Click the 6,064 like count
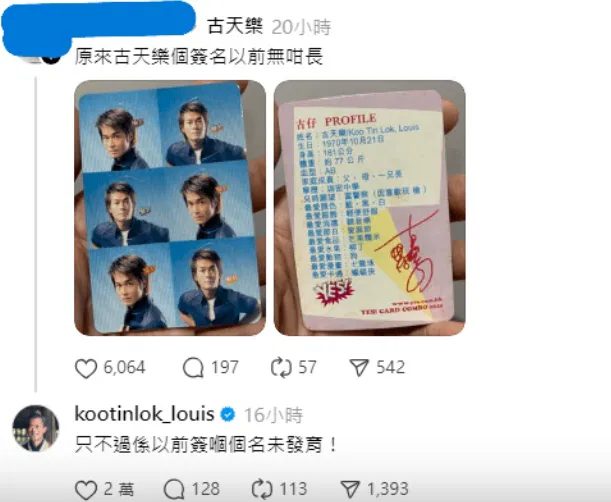Screen dimensions: 611x502 click(x=124, y=368)
